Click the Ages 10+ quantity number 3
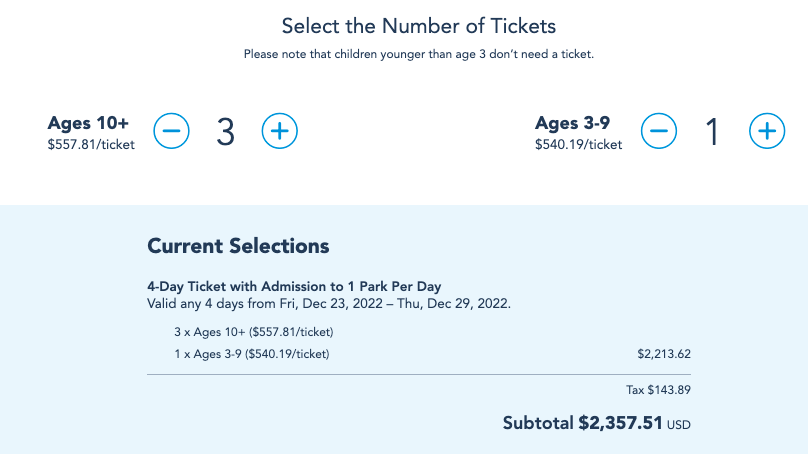Screen dimensions: 808x454 [x=226, y=132]
